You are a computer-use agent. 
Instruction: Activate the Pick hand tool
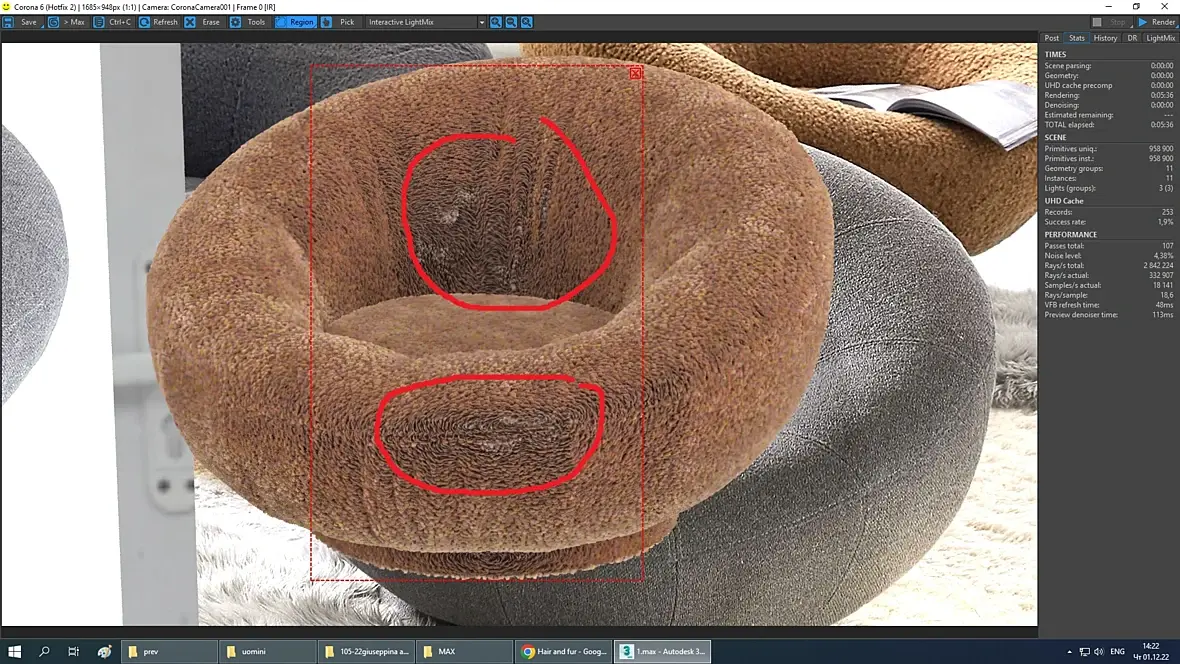pyautogui.click(x=339, y=22)
